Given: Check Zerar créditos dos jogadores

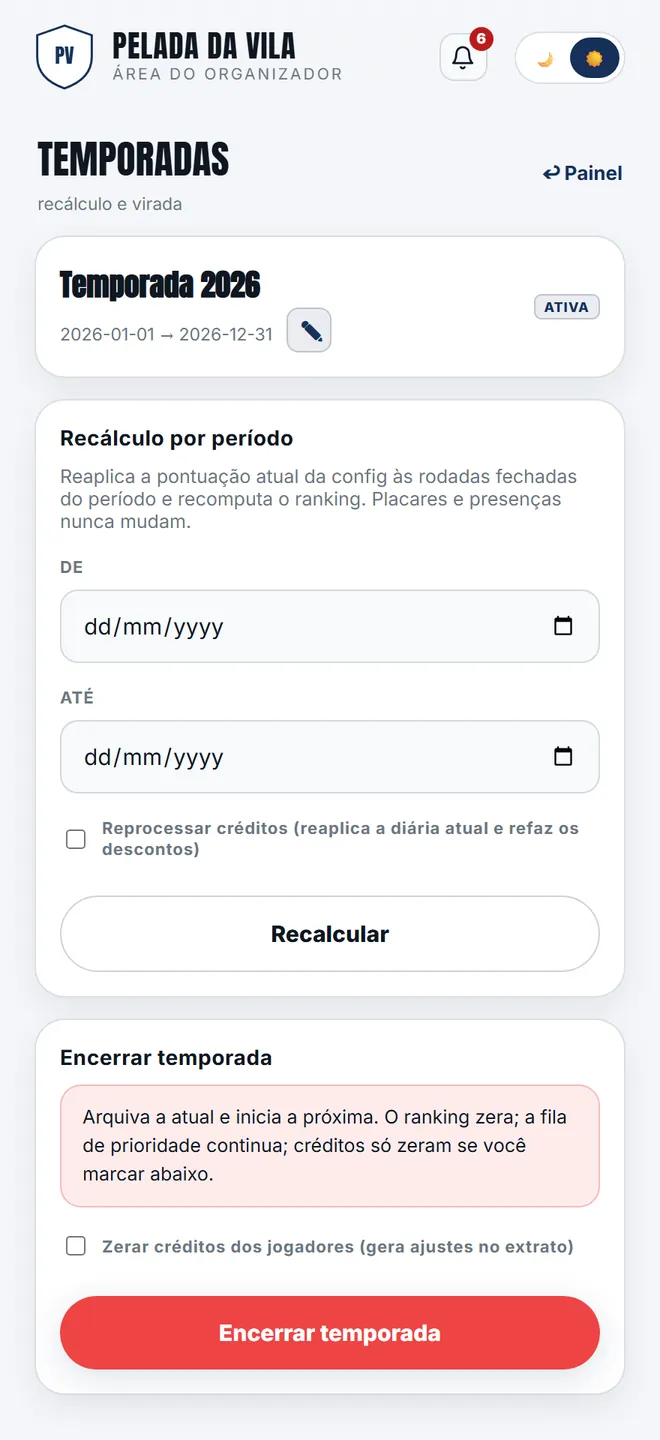Looking at the screenshot, I should (x=76, y=1246).
